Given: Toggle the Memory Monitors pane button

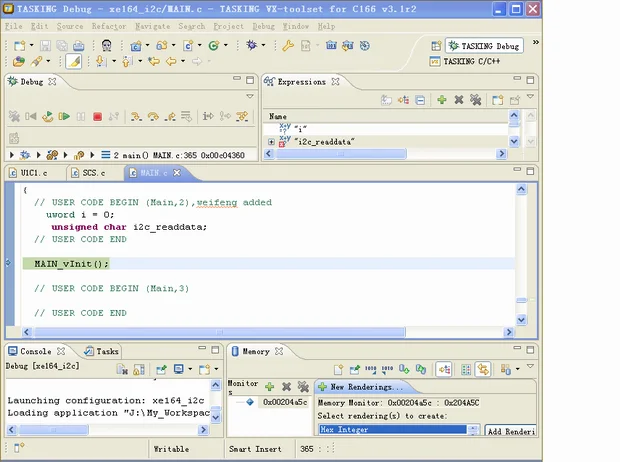Looking at the screenshot, I should pyautogui.click(x=444, y=369).
